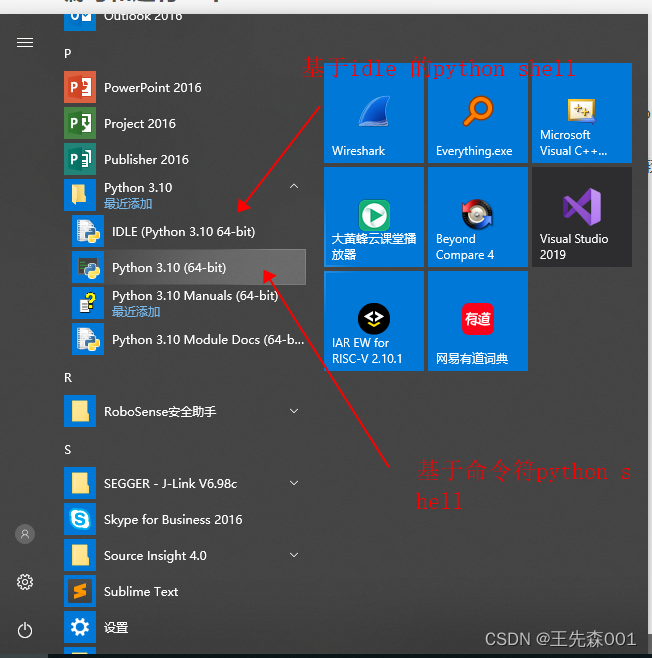Click the Python Manuals help icon
This screenshot has height=658, width=652.
click(88, 303)
